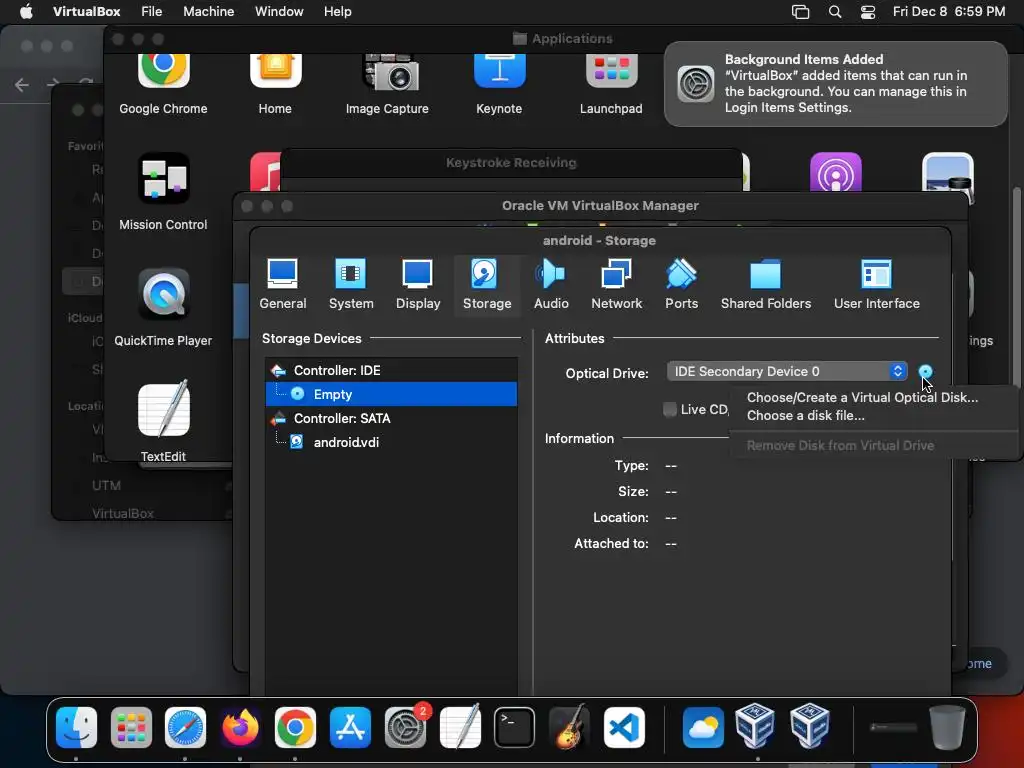Click the Stage Manager menu bar icon
Screen dimensions: 1024x768
coord(800,12)
